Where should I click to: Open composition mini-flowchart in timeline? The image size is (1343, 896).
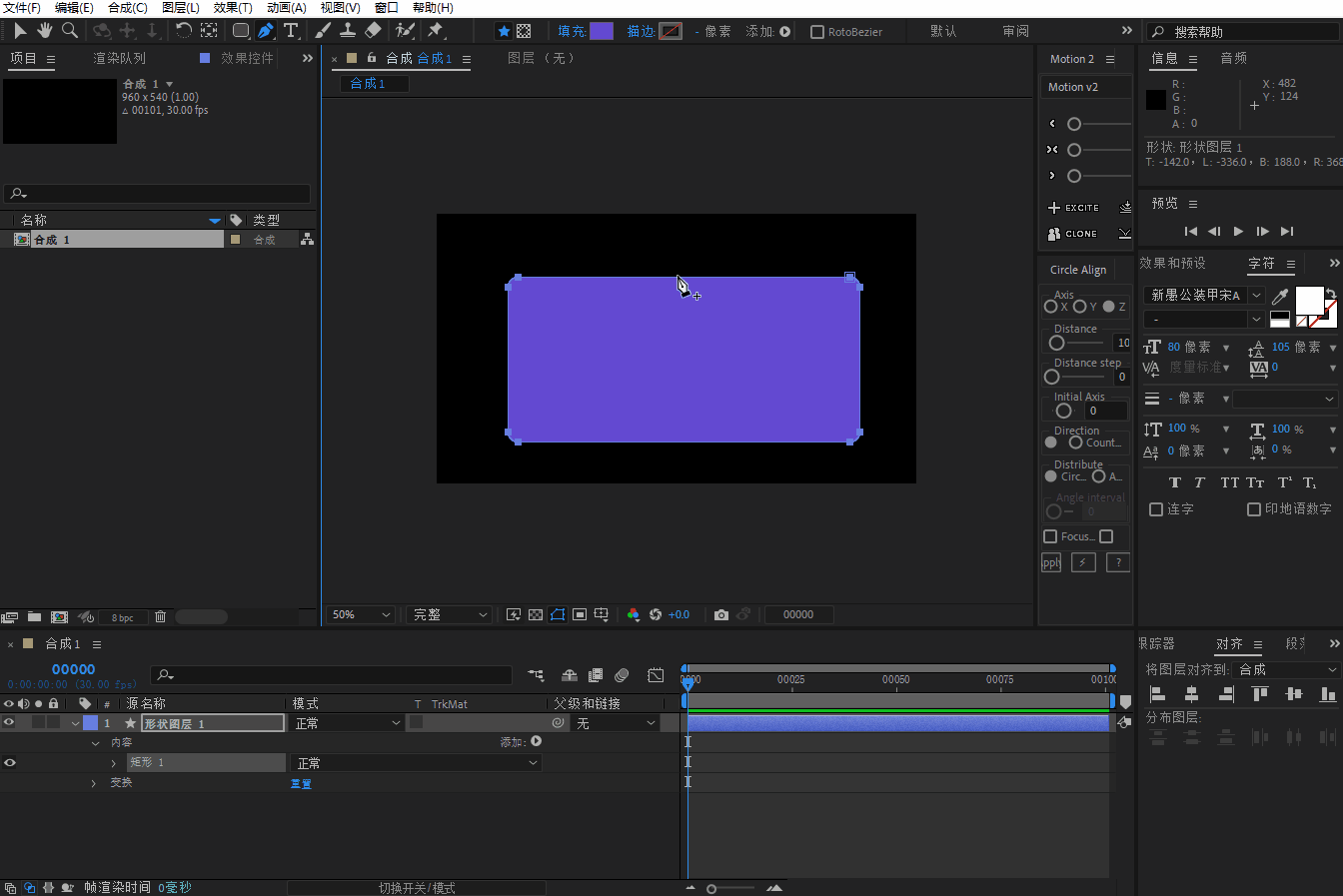coord(537,676)
